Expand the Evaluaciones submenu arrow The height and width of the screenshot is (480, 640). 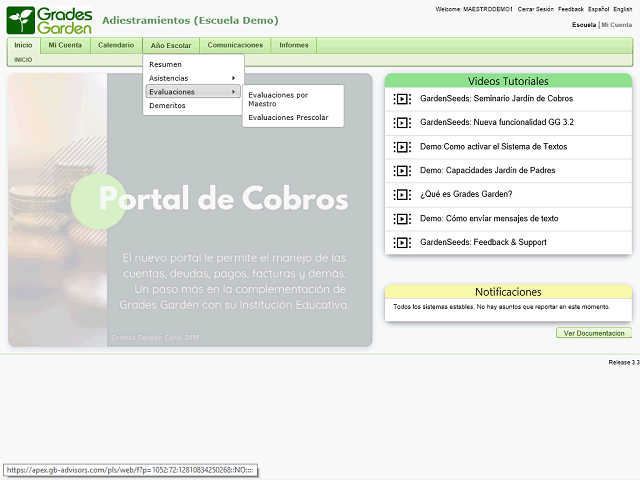(x=233, y=92)
